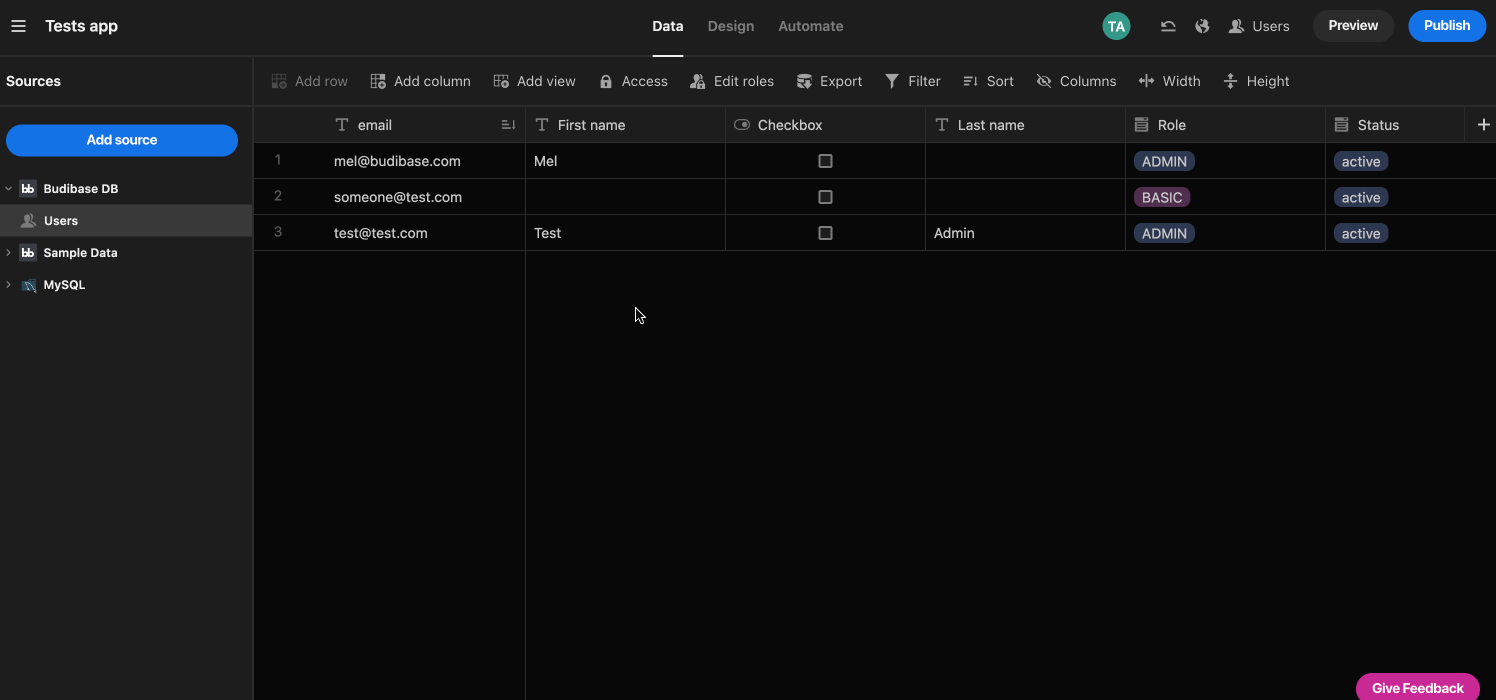Tick the Checkbox in row 1
This screenshot has width=1496, height=700.
pyautogui.click(x=825, y=160)
